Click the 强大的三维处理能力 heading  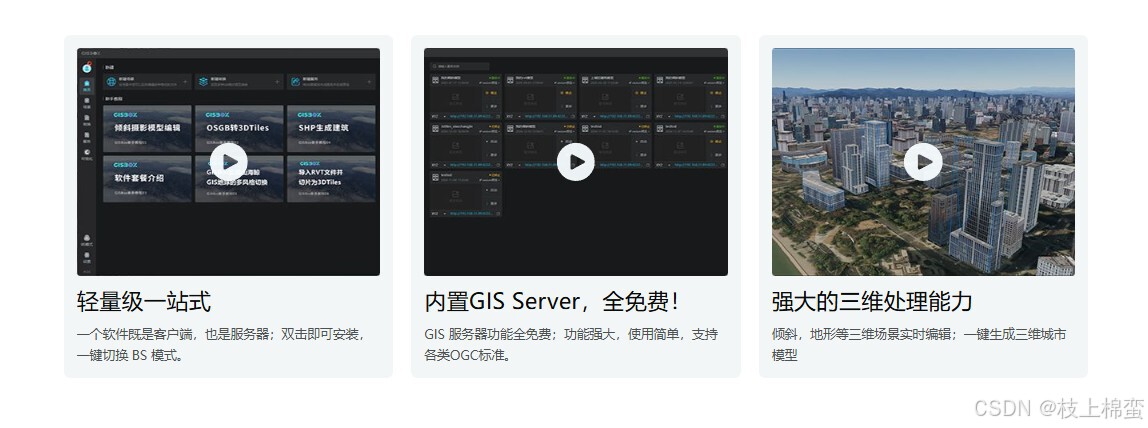point(872,301)
